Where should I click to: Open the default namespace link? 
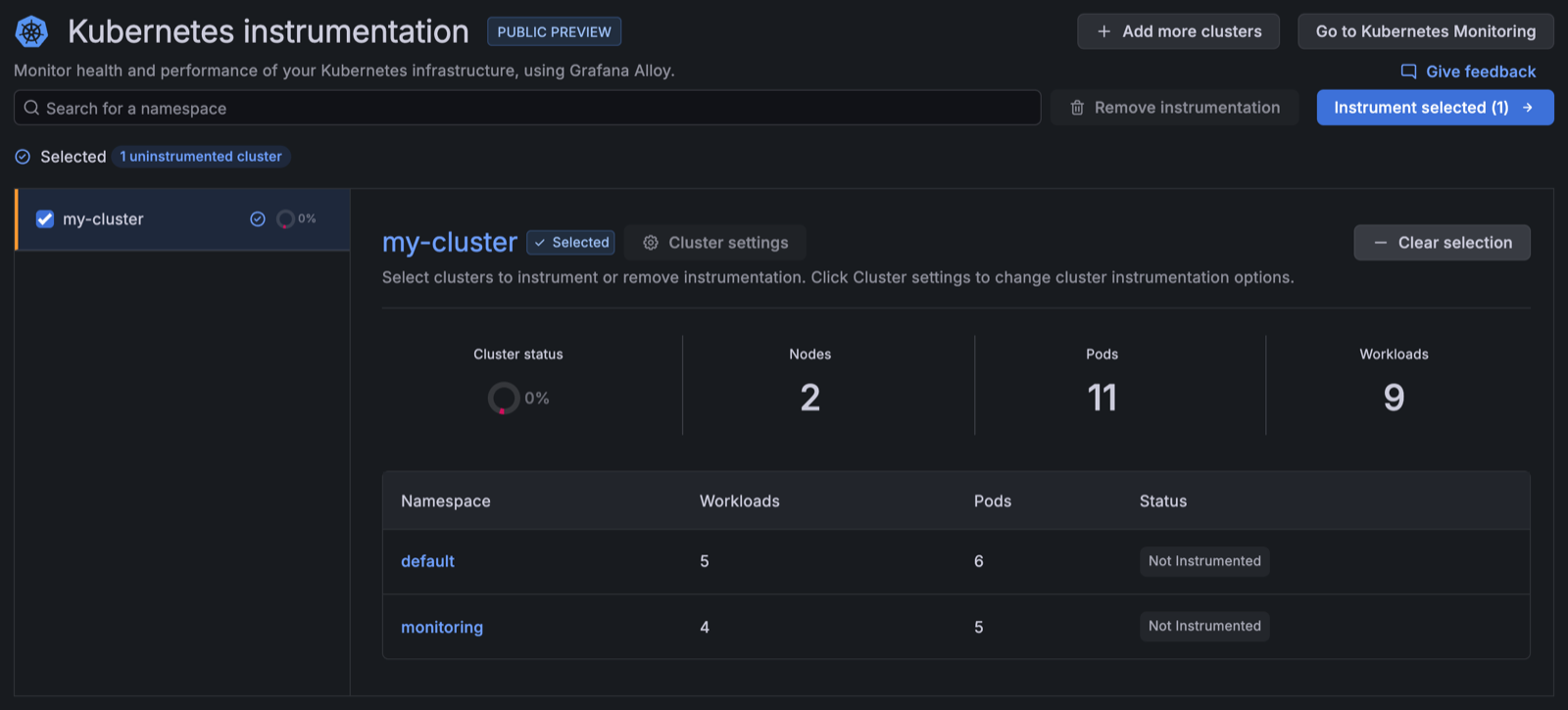[427, 561]
